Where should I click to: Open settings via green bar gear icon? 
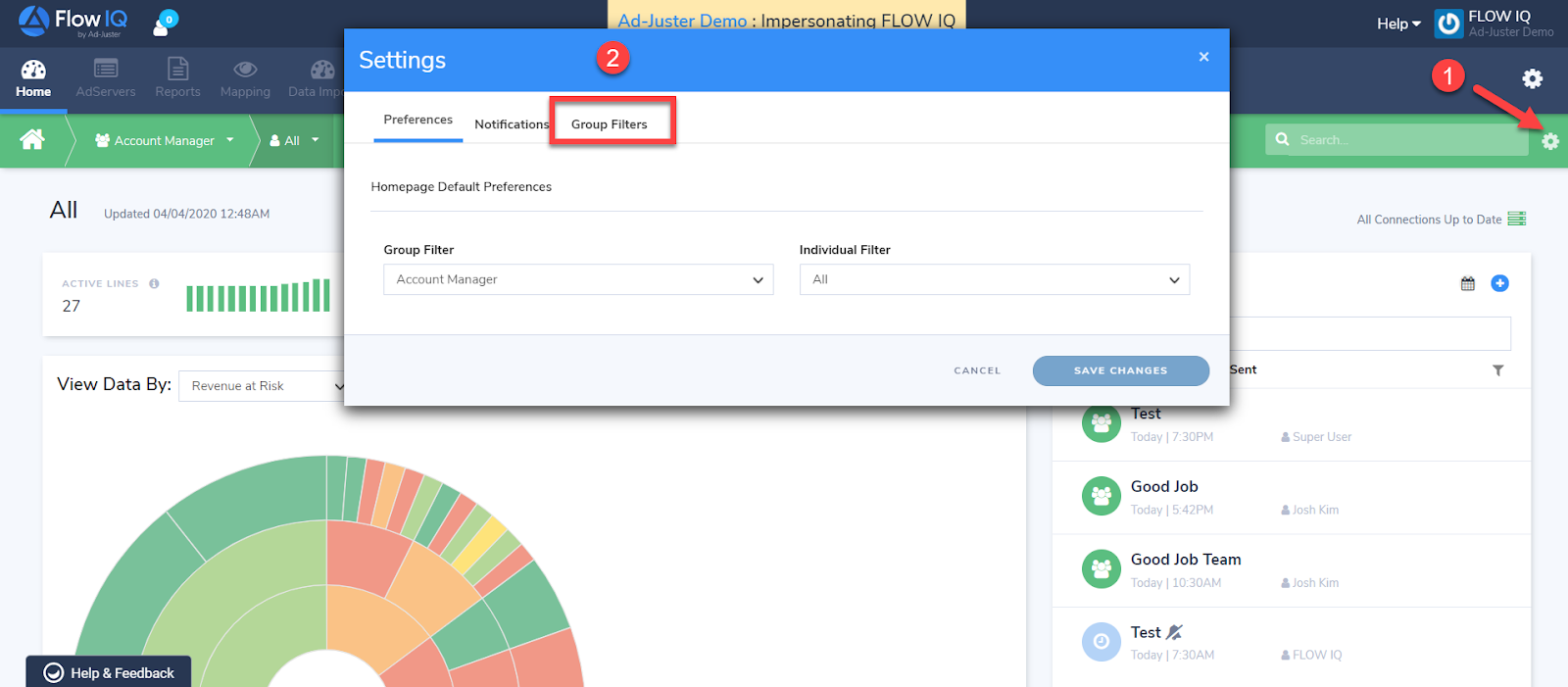point(1549,141)
